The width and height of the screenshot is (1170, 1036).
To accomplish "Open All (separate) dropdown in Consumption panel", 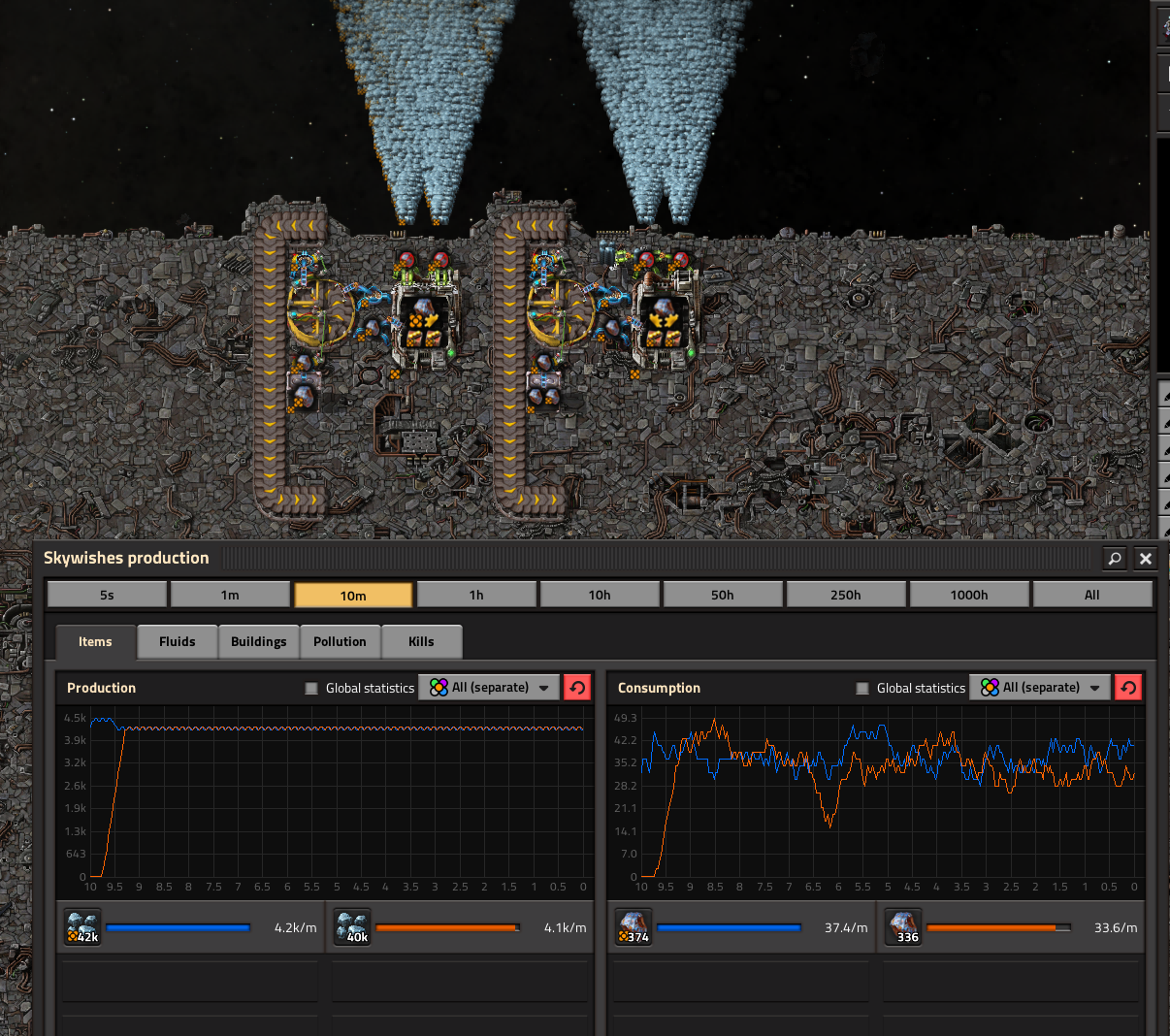I will (x=1040, y=688).
